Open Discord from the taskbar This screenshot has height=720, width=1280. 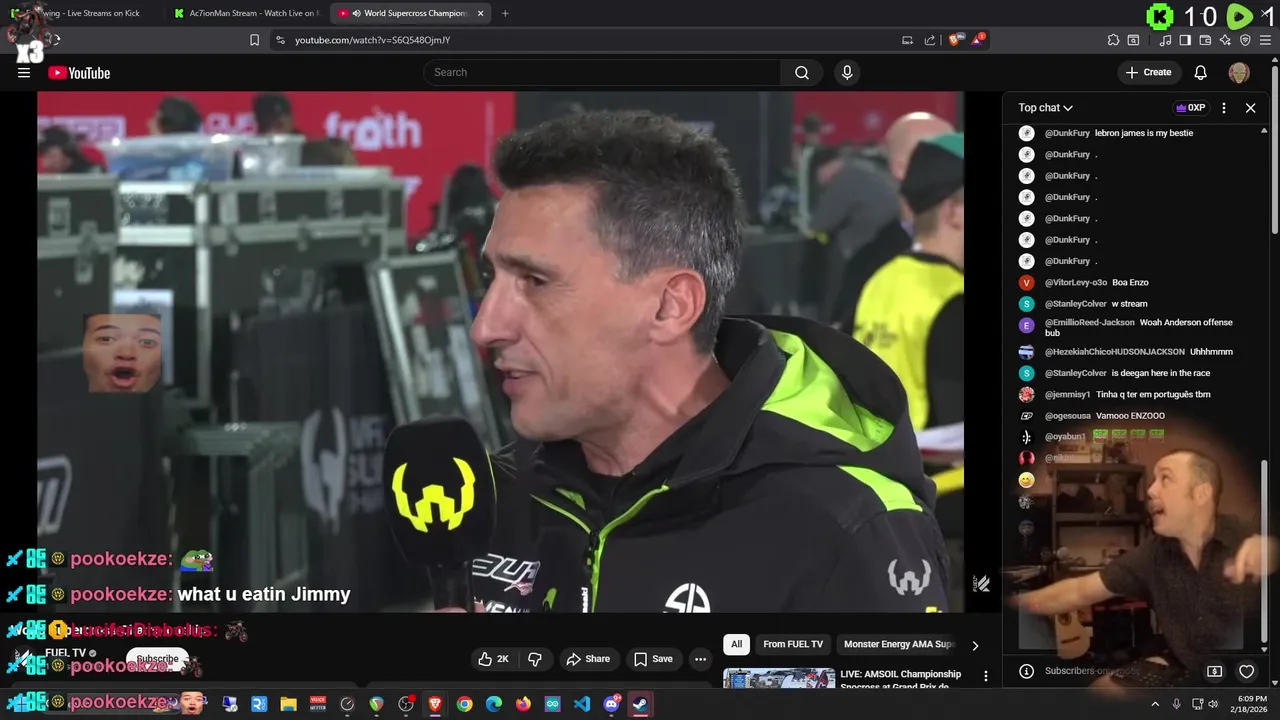611,704
